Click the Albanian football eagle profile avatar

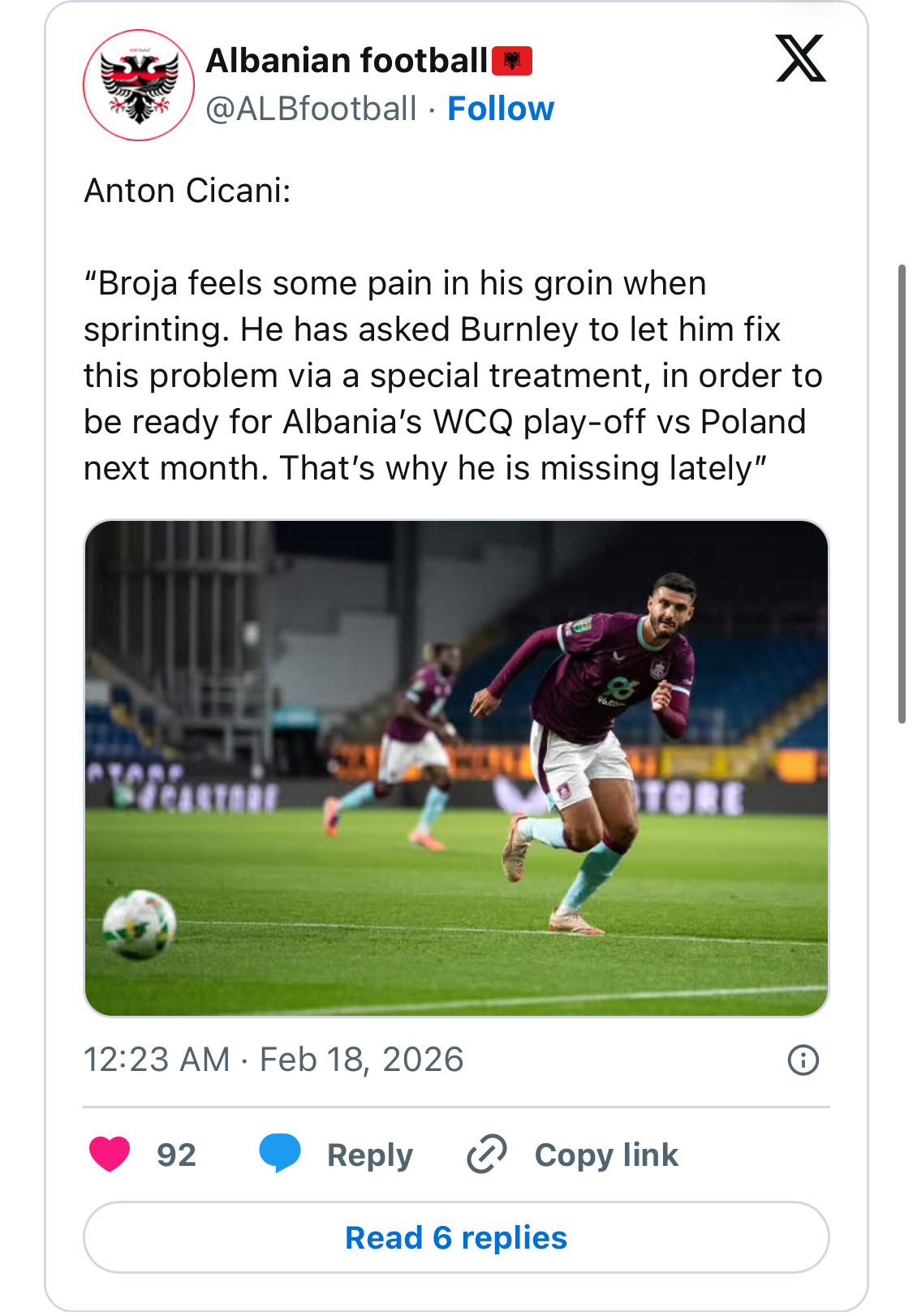139,85
